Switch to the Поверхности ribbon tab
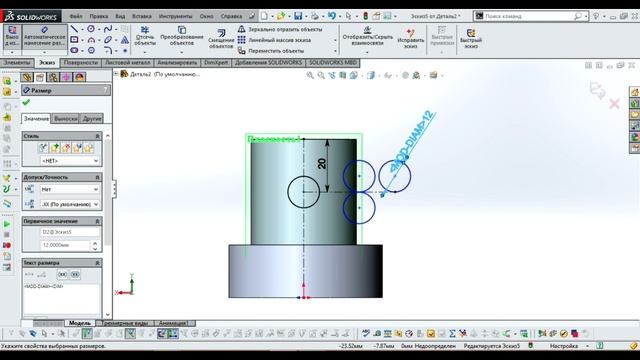Image resolution: width=640 pixels, height=360 pixels. coord(81,63)
